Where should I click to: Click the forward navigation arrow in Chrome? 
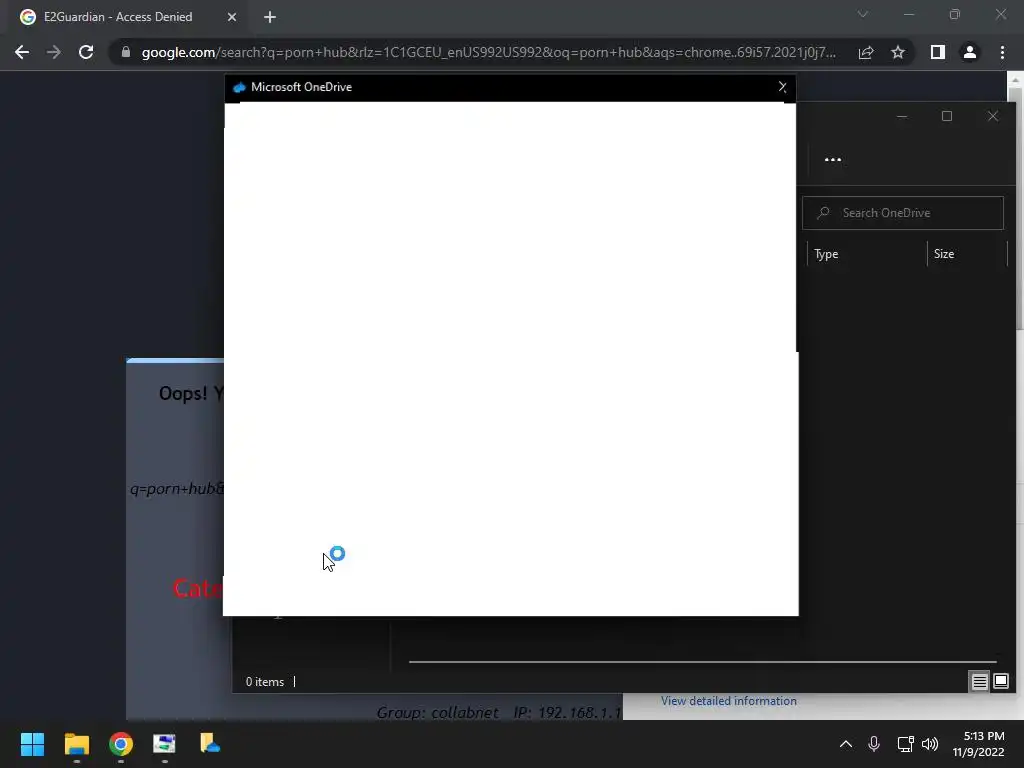pos(54,52)
